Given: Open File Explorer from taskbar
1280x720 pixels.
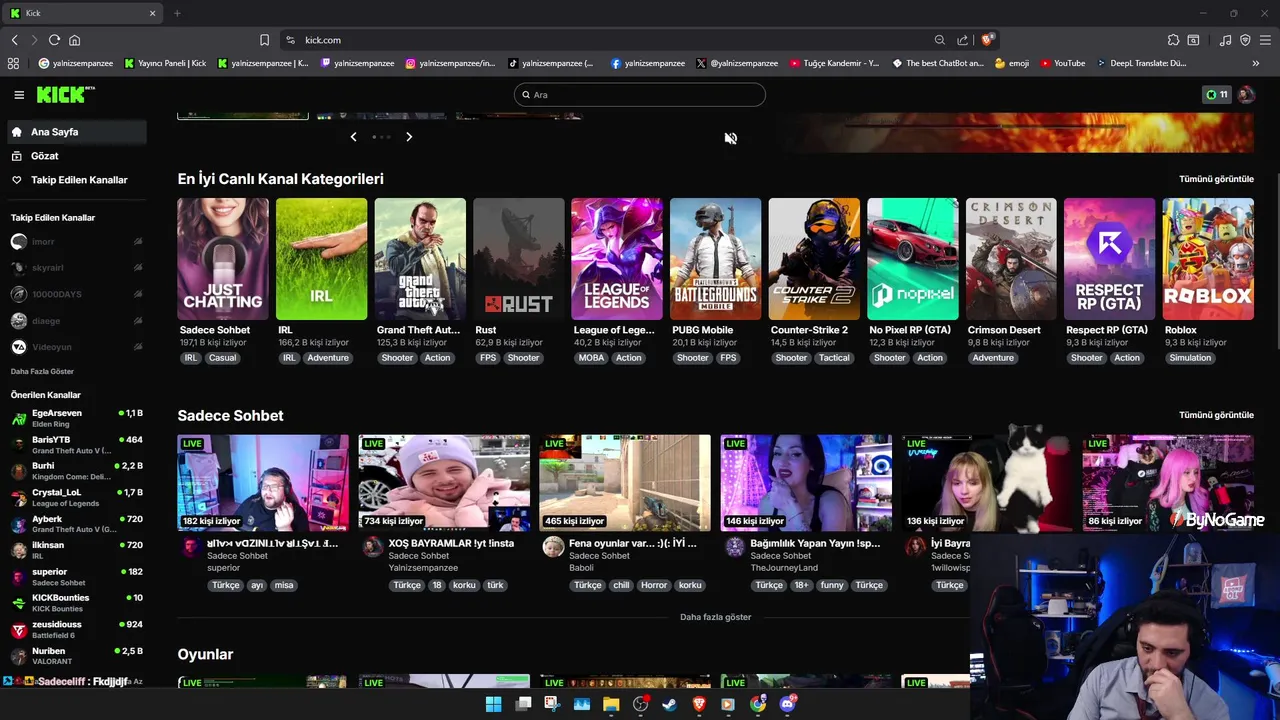Looking at the screenshot, I should (611, 704).
